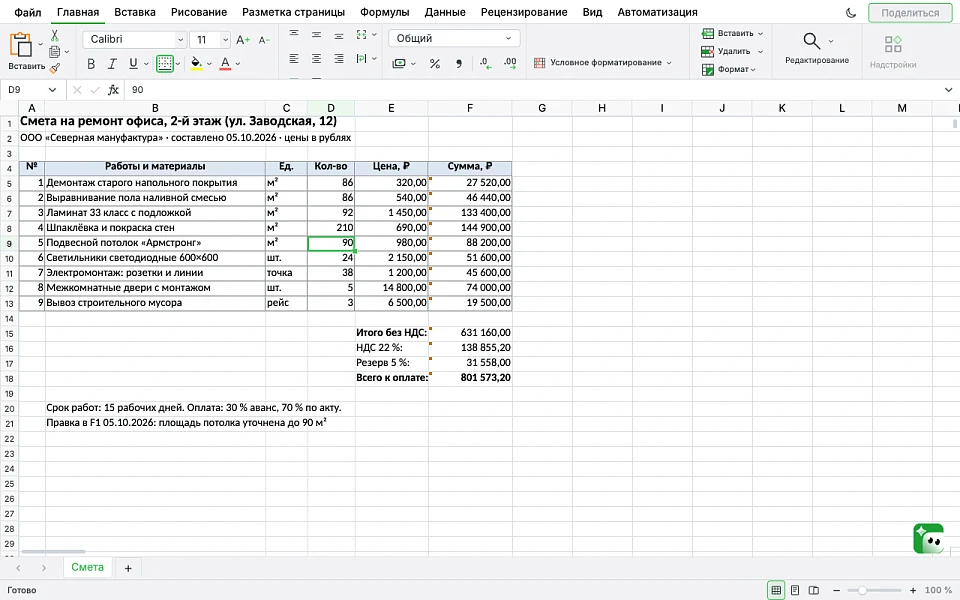Image resolution: width=960 pixels, height=600 pixels.
Task: Click the decrease decimal icon
Action: coord(510,63)
